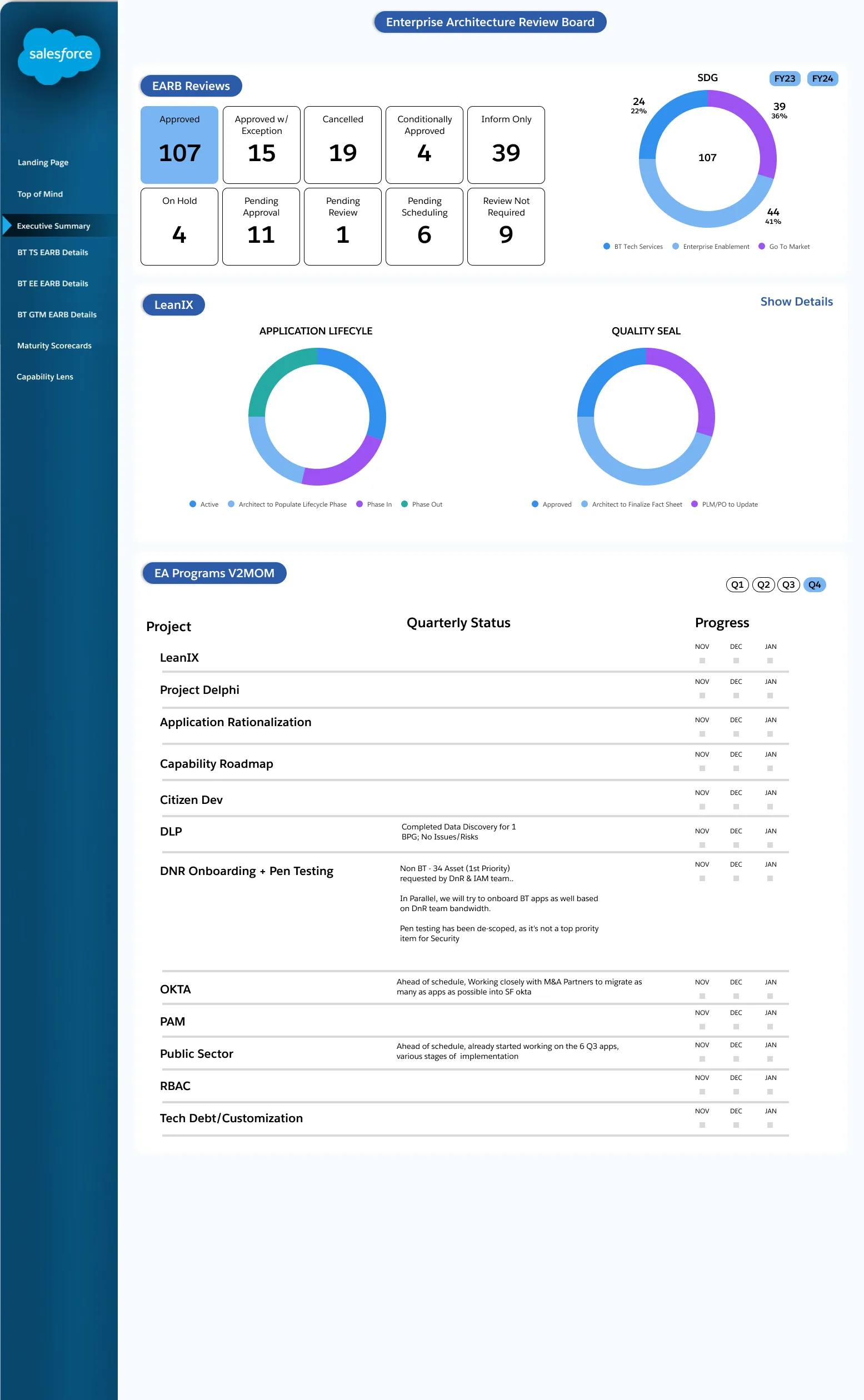Toggle Architect to Populate Lifecycle Phase legend
The width and height of the screenshot is (864, 1400).
(x=231, y=504)
